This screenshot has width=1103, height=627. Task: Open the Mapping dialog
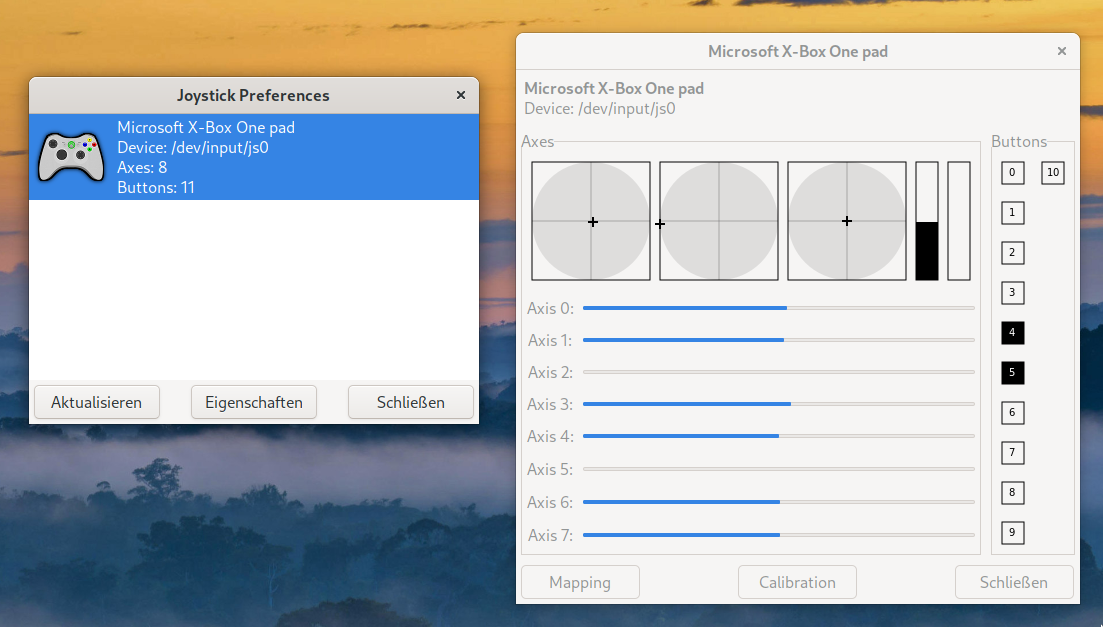point(580,582)
